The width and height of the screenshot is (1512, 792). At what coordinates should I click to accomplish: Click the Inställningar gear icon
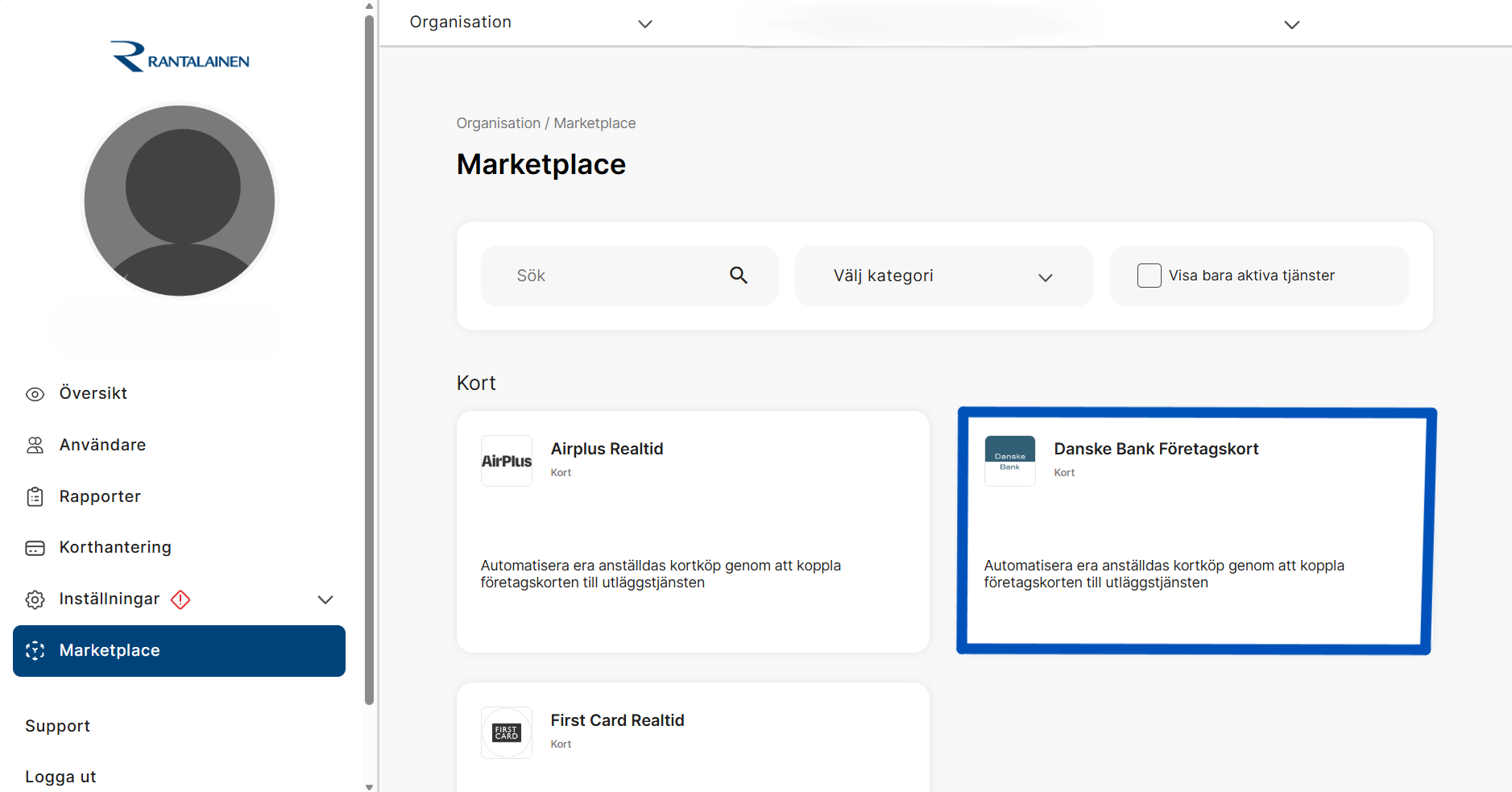[x=35, y=599]
